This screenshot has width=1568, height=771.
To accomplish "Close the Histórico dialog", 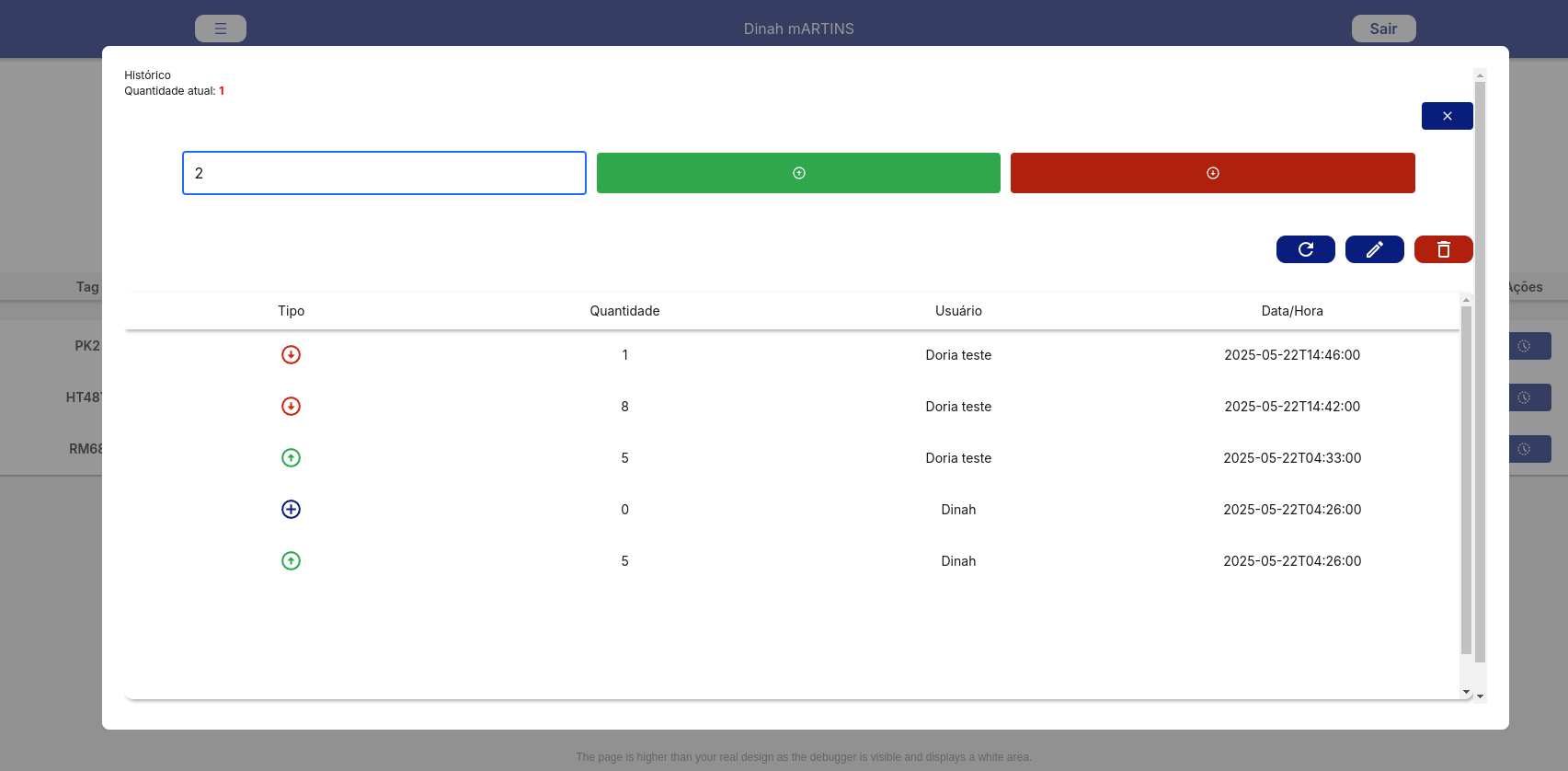I will [1447, 116].
